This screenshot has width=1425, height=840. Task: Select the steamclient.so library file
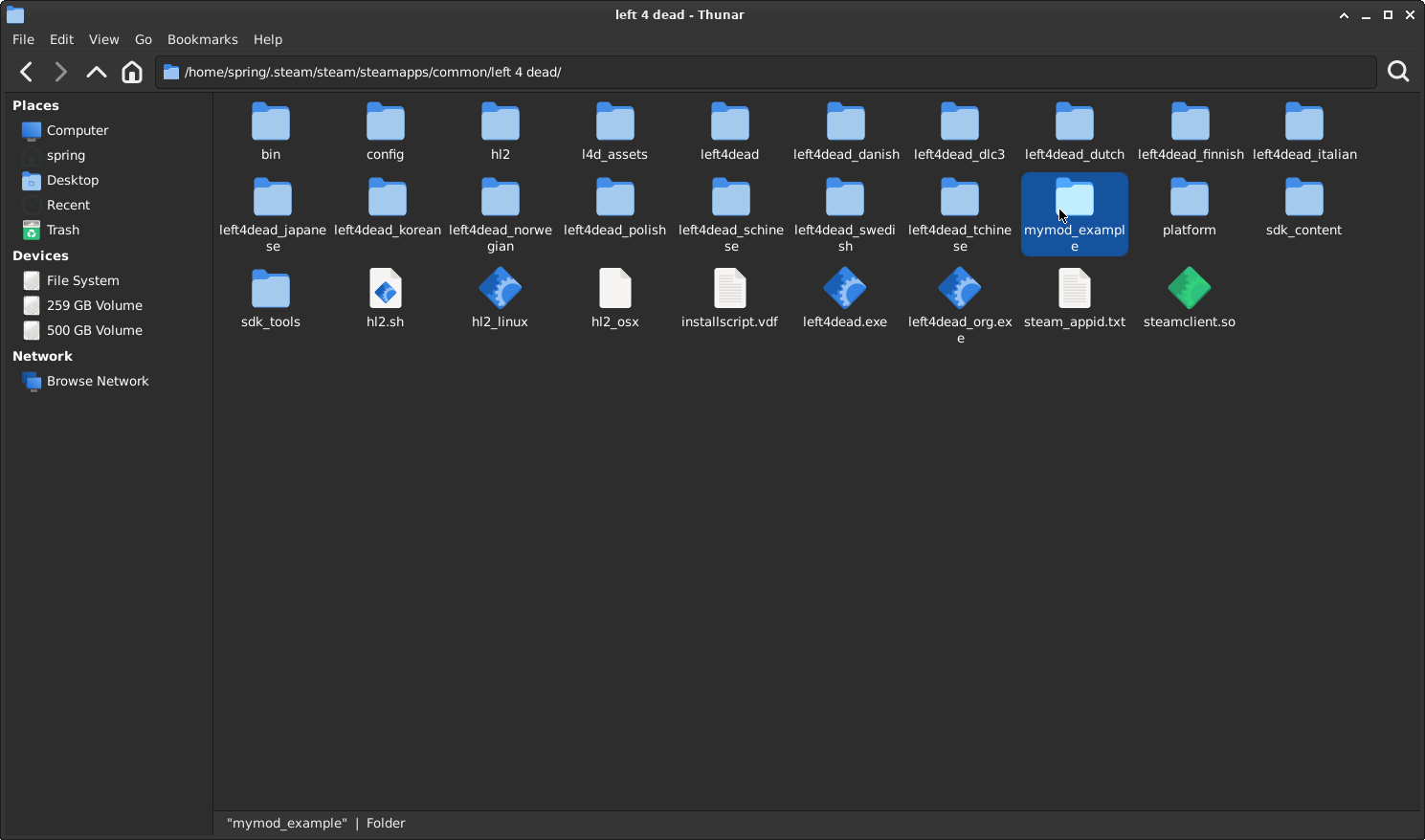[x=1189, y=289]
